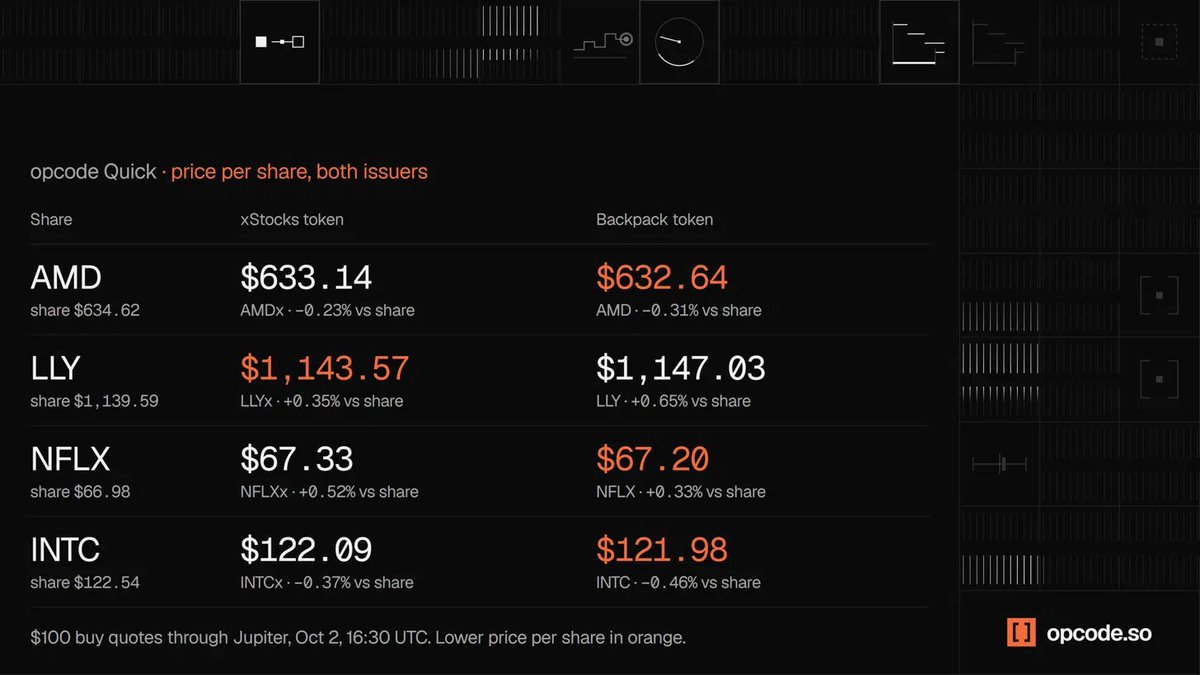This screenshot has height=675, width=1200.
Task: Open the highlighted gantt bars icon tile
Action: tap(919, 42)
